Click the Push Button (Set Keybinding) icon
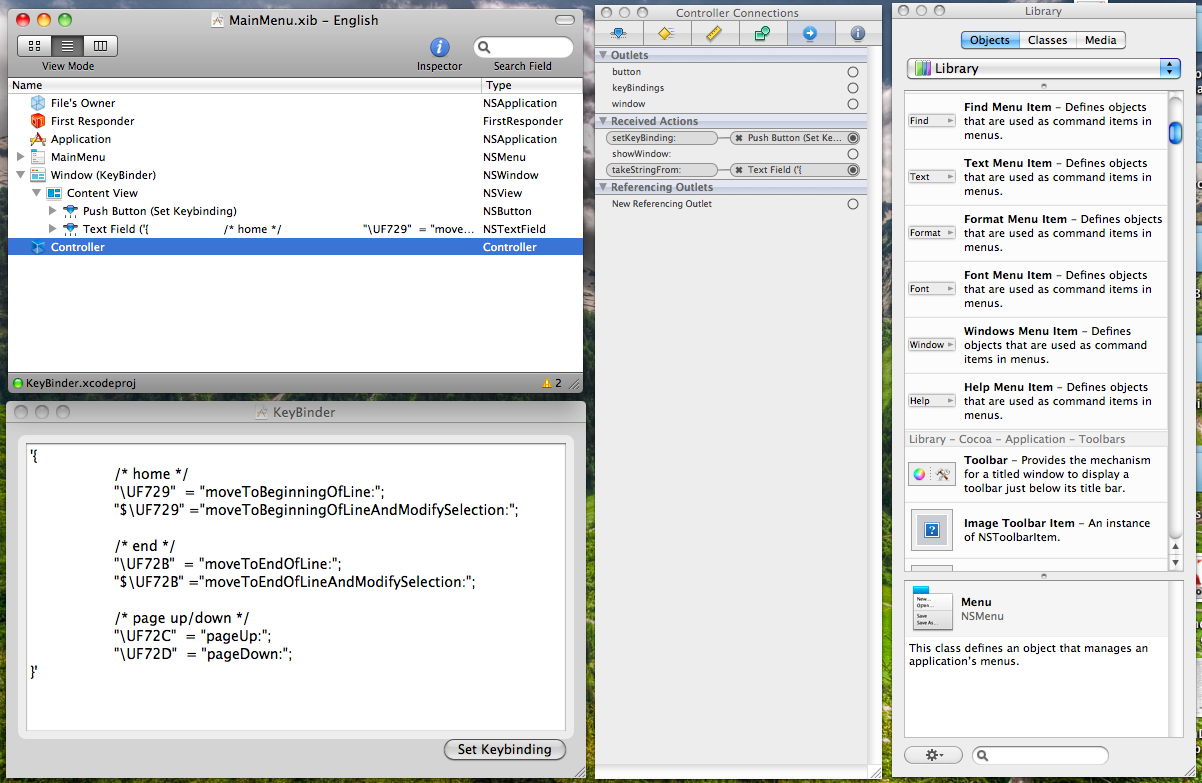This screenshot has height=783, width=1202. [70, 211]
